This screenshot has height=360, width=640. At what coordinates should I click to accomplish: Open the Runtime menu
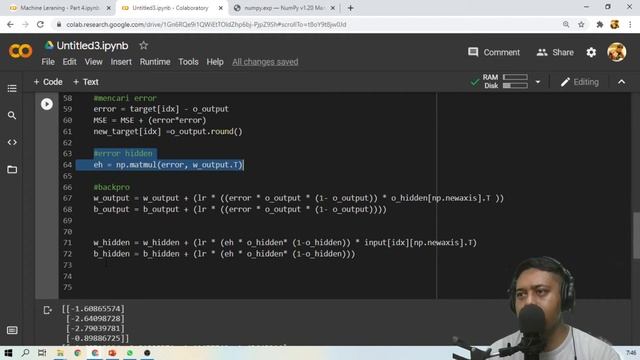tap(155, 62)
